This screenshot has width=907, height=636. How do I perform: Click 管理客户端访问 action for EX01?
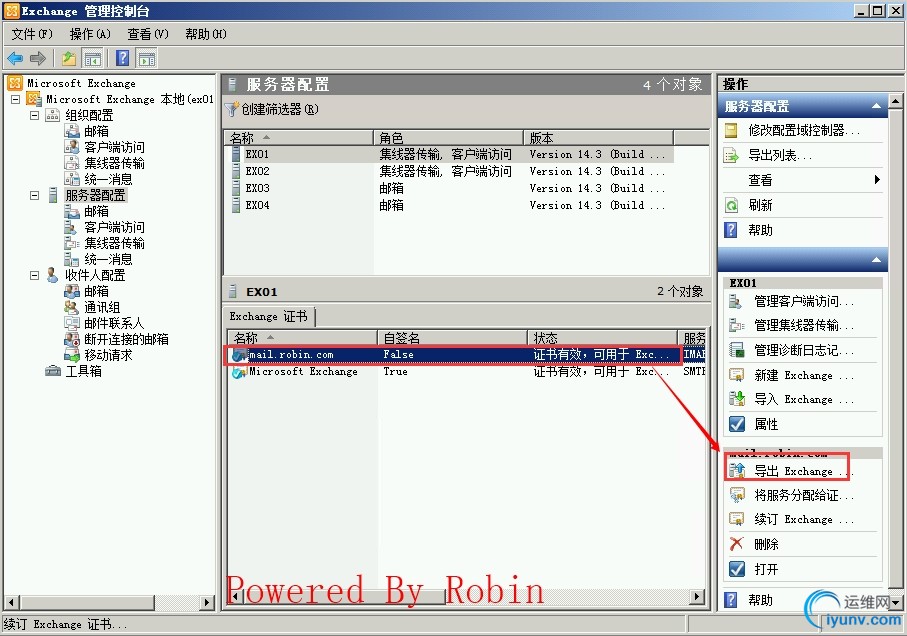pos(803,301)
